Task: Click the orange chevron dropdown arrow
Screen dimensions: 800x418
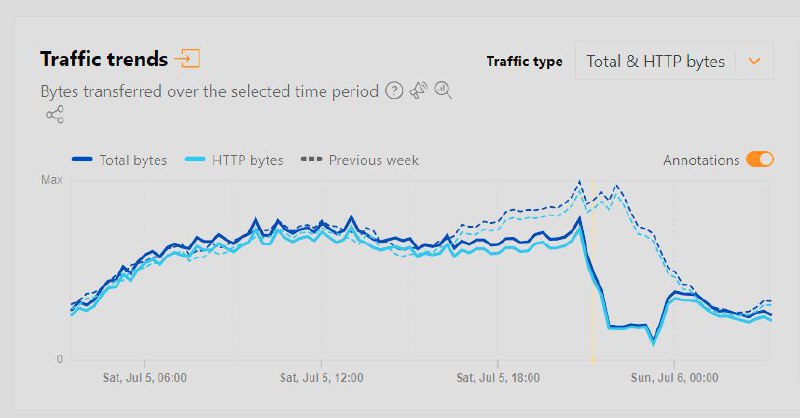Action: click(x=755, y=61)
